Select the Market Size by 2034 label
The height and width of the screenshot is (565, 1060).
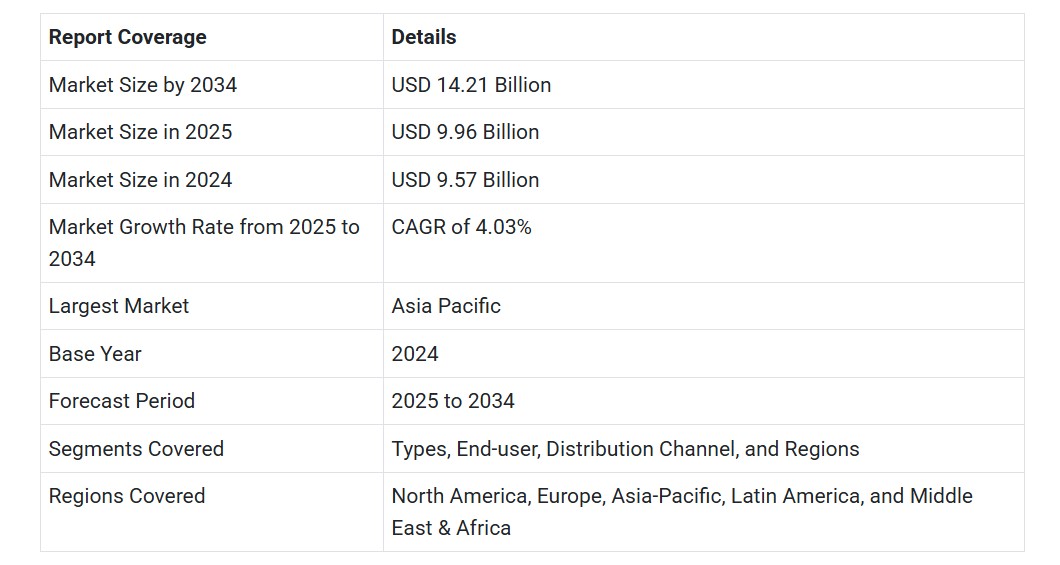(143, 84)
